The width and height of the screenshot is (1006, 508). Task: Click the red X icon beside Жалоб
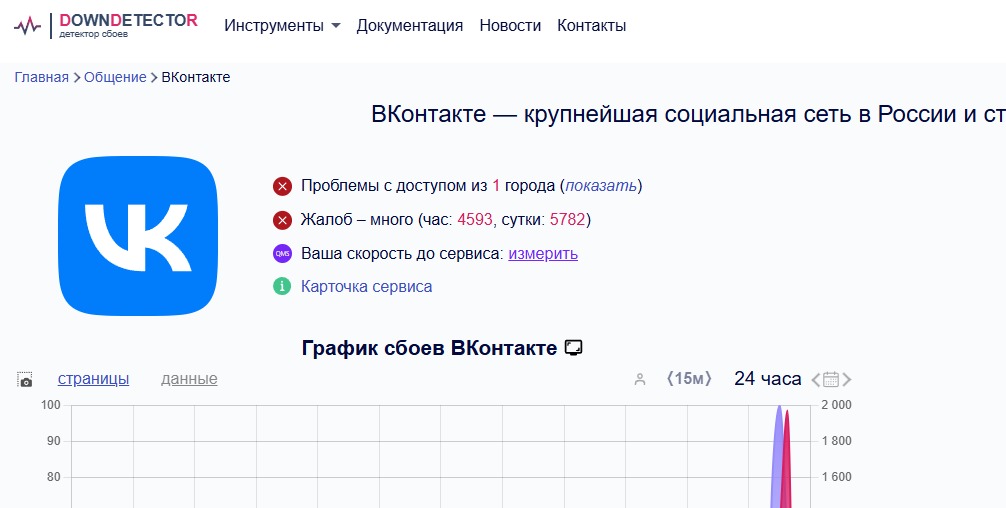click(282, 220)
